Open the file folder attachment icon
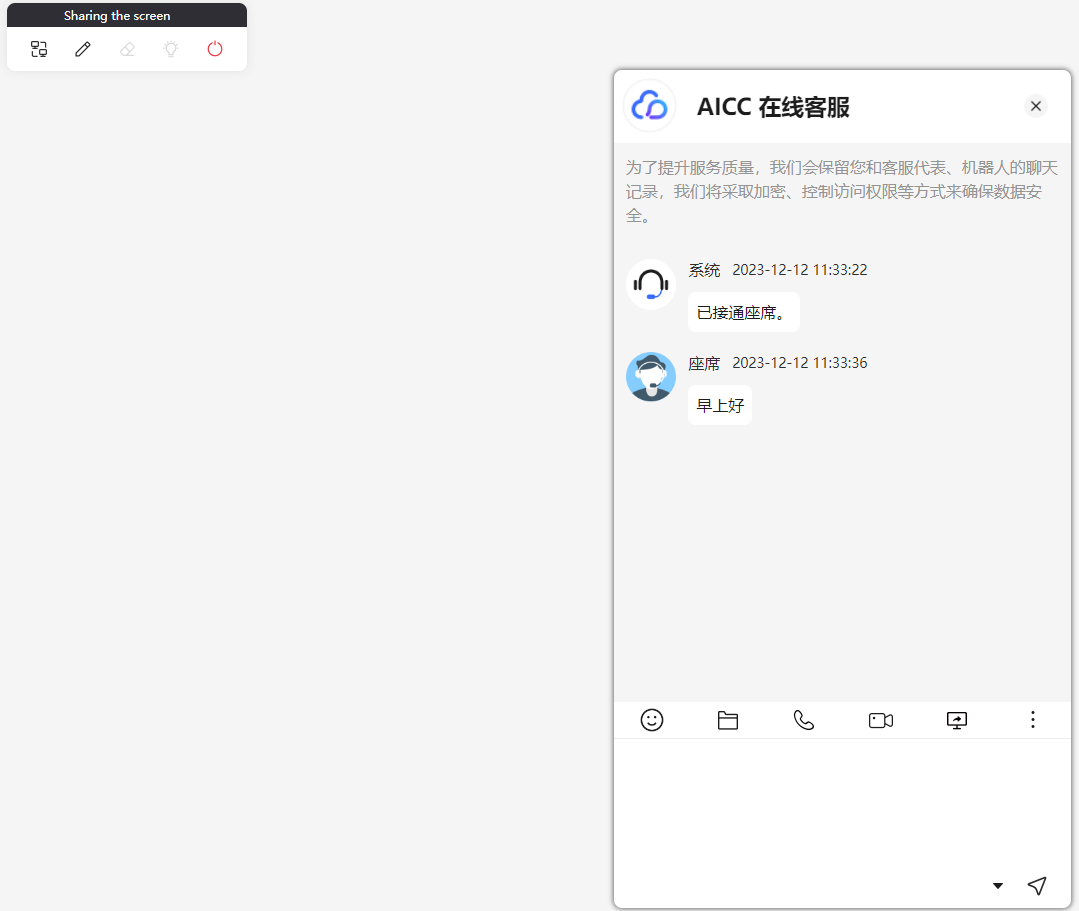 pyautogui.click(x=728, y=720)
